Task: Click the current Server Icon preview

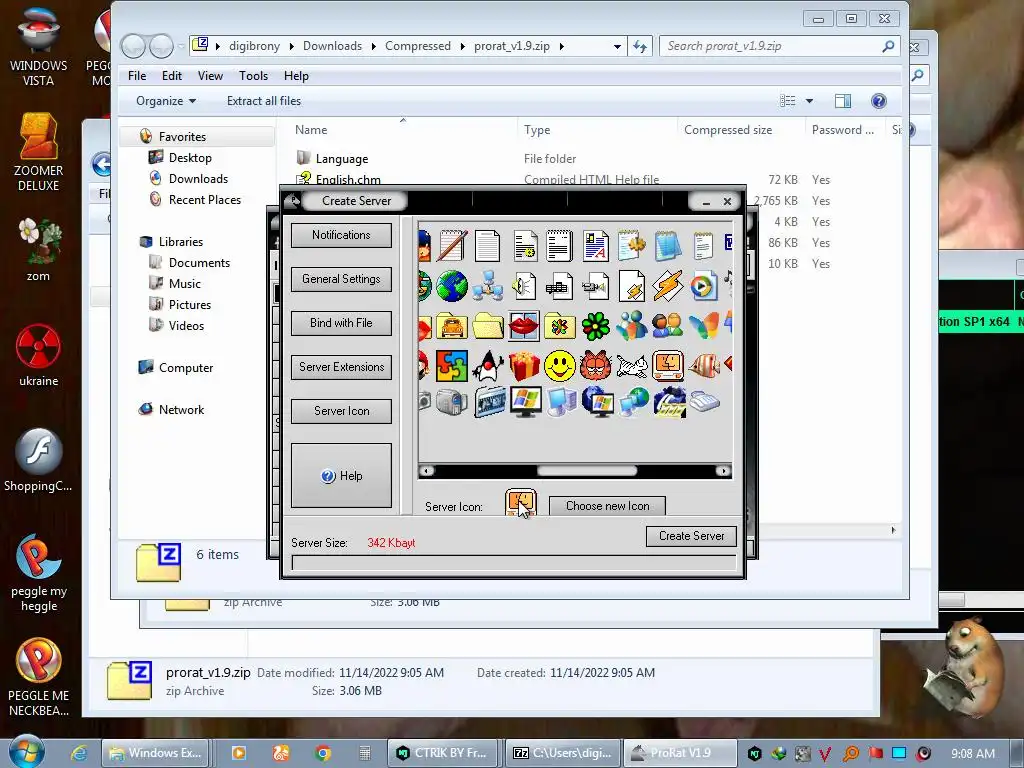Action: 520,502
